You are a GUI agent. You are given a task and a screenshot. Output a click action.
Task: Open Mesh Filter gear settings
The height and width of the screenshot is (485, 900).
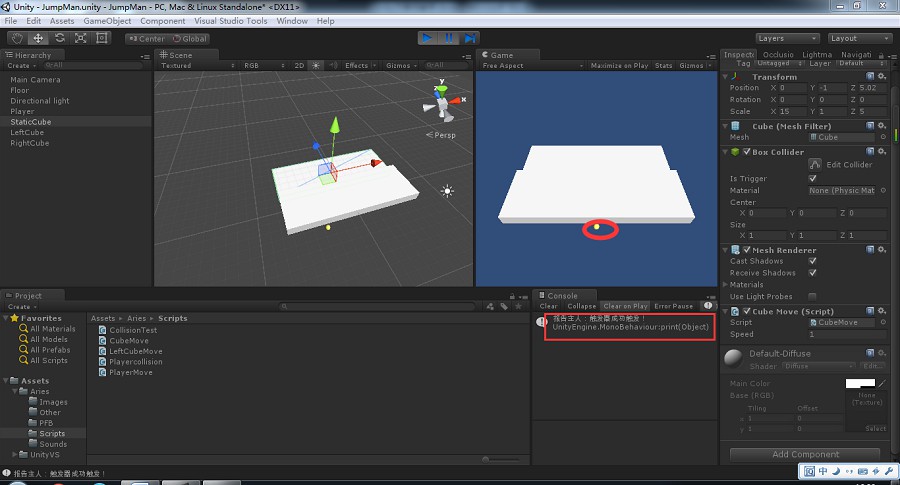(x=882, y=126)
